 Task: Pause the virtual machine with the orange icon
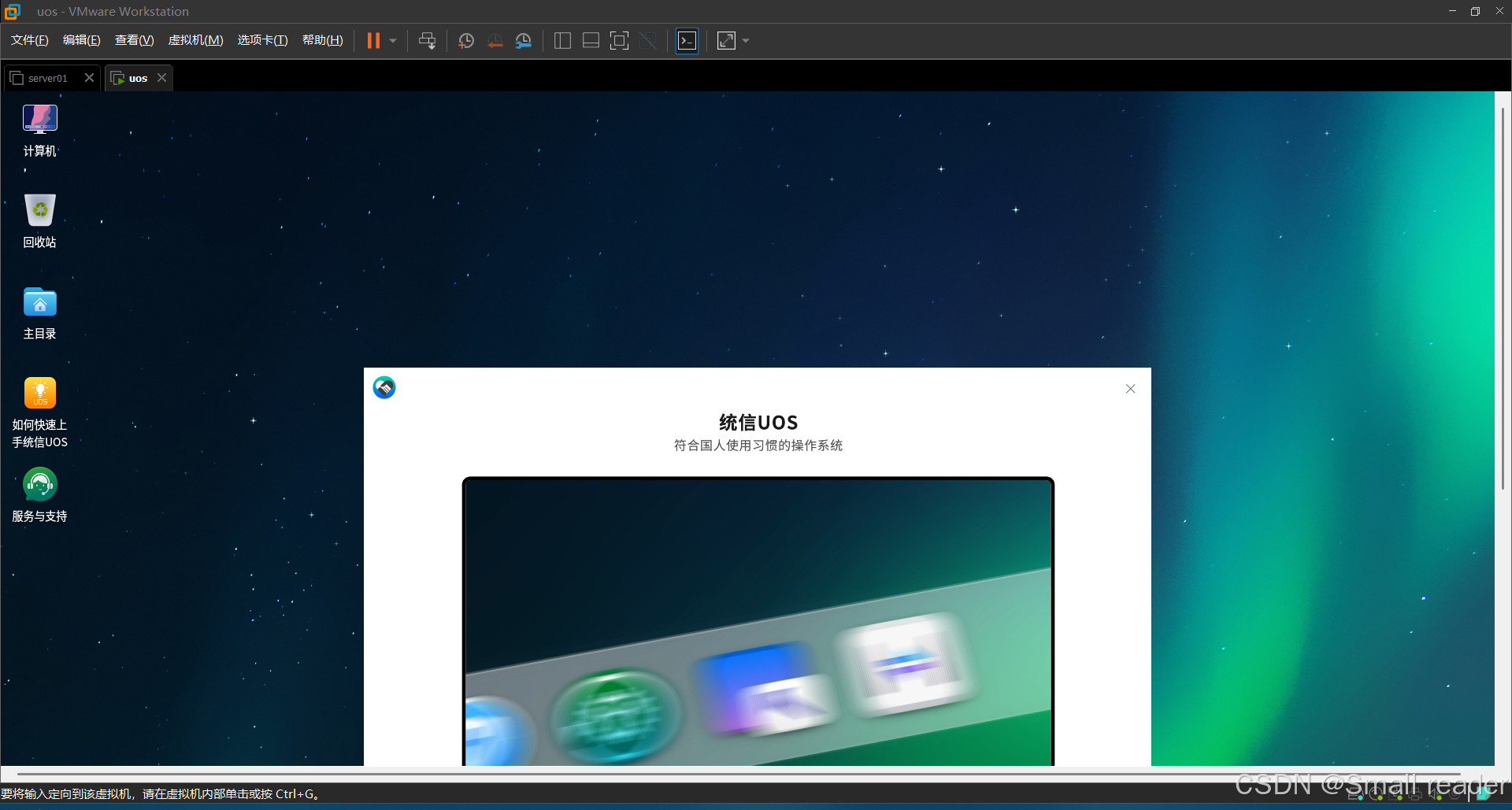pos(373,41)
